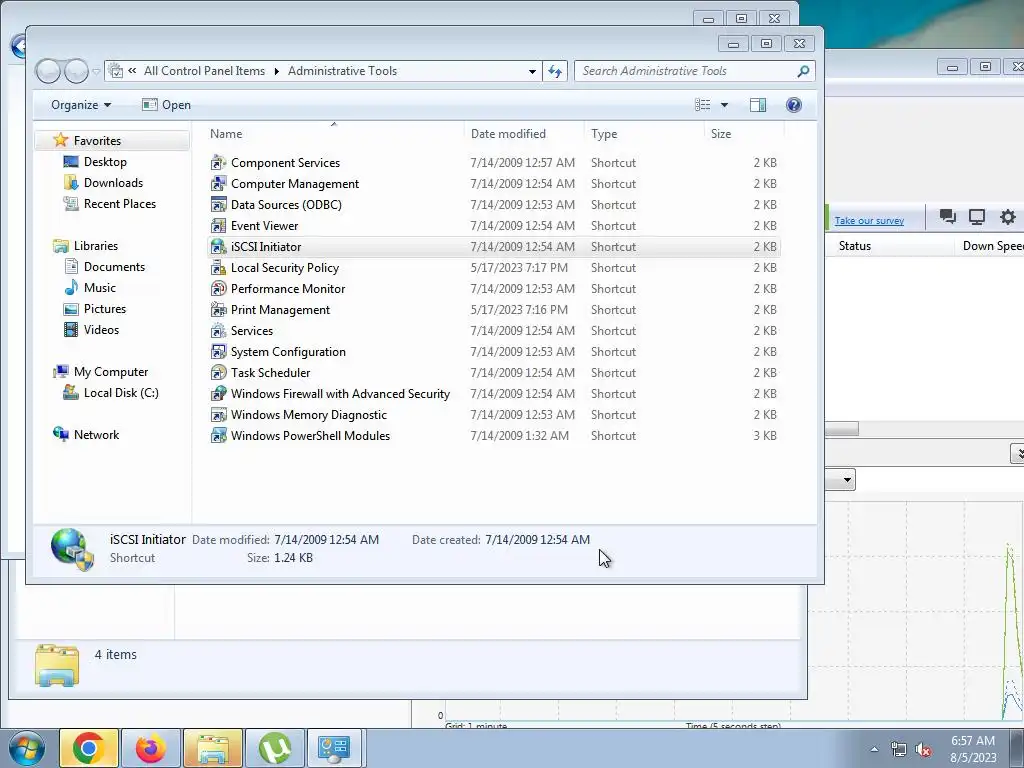This screenshot has width=1024, height=768.
Task: Switch to uTorrent on the taskbar
Action: (x=275, y=748)
